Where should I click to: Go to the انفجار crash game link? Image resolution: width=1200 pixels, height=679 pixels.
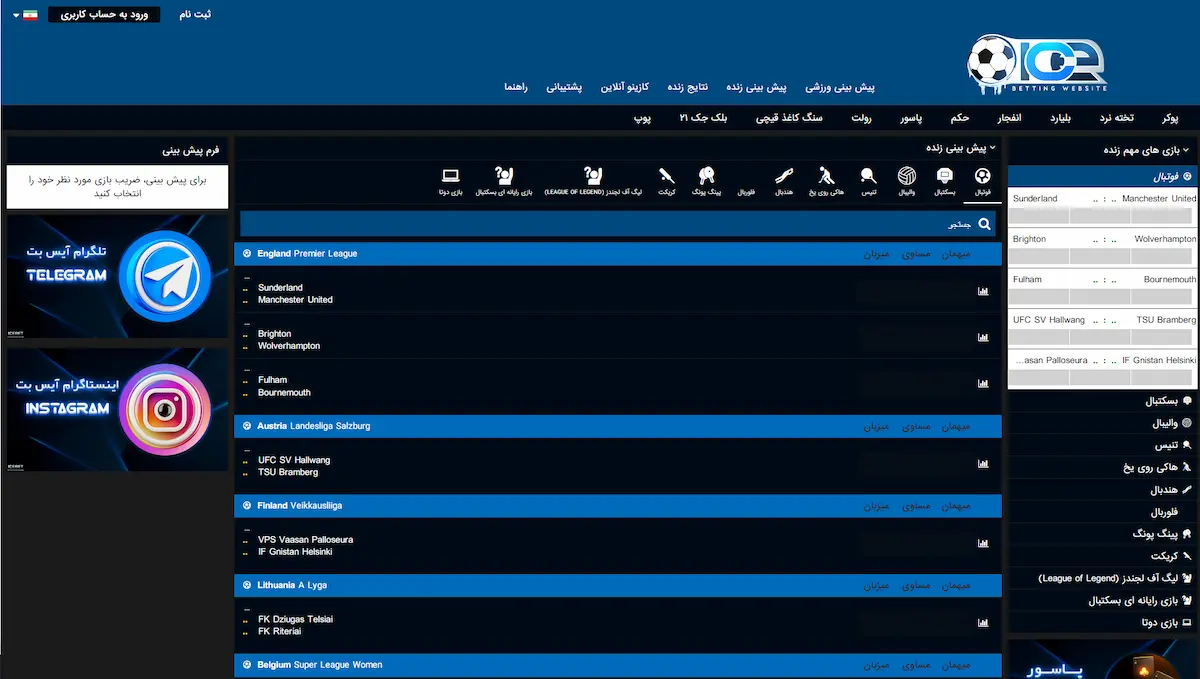pos(1007,118)
